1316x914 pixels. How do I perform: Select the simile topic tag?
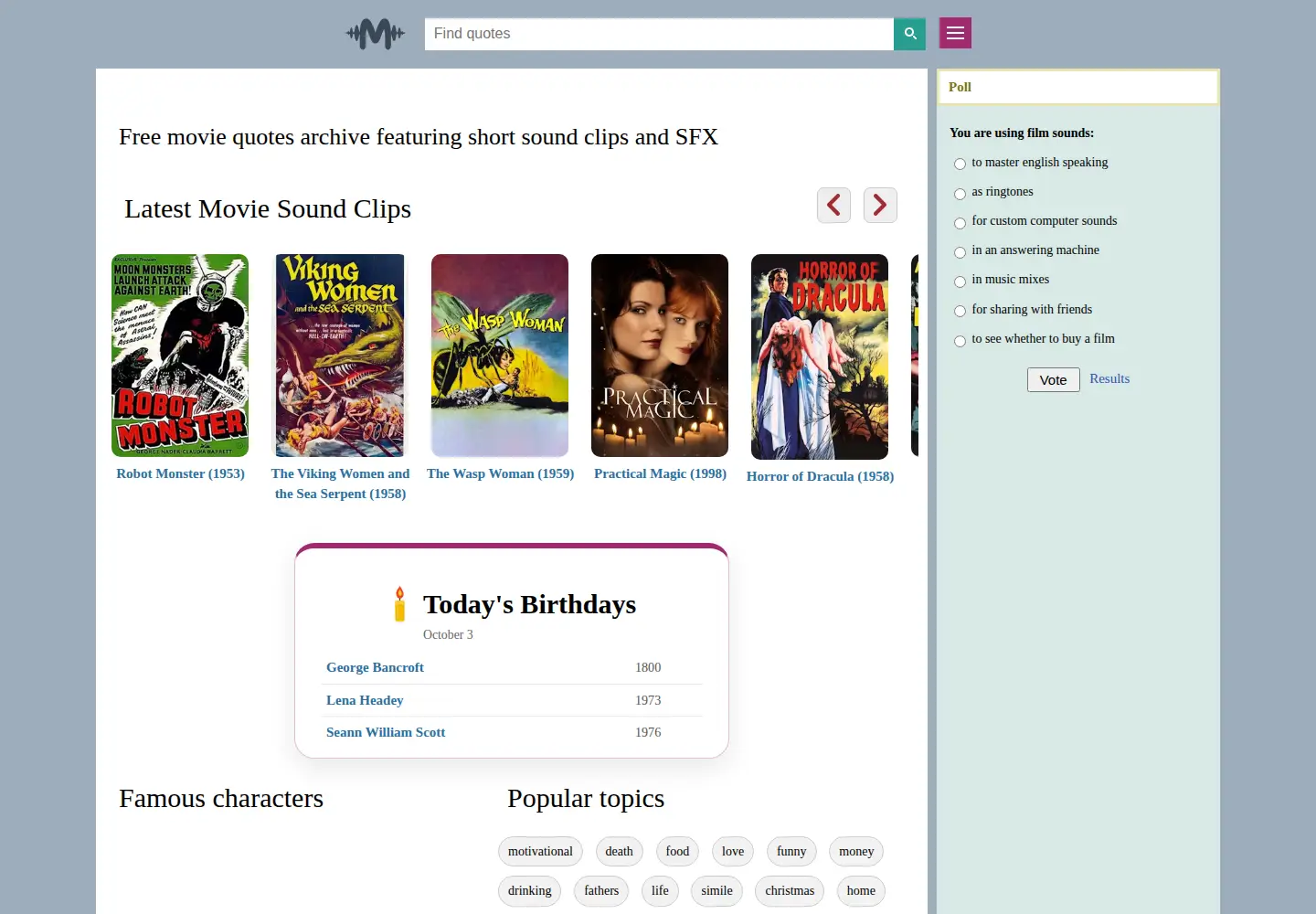click(x=716, y=891)
